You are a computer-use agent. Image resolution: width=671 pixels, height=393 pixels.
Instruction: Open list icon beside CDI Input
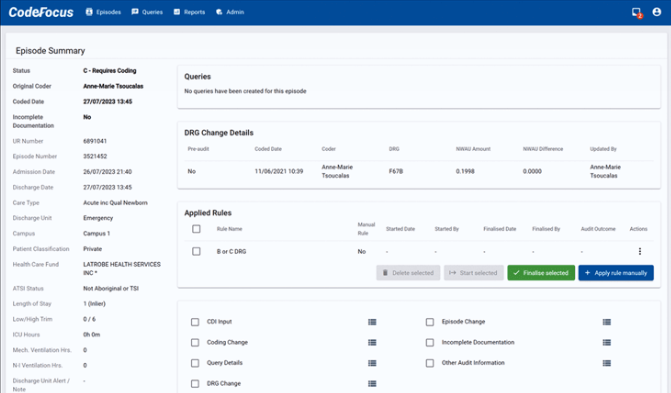click(x=372, y=322)
